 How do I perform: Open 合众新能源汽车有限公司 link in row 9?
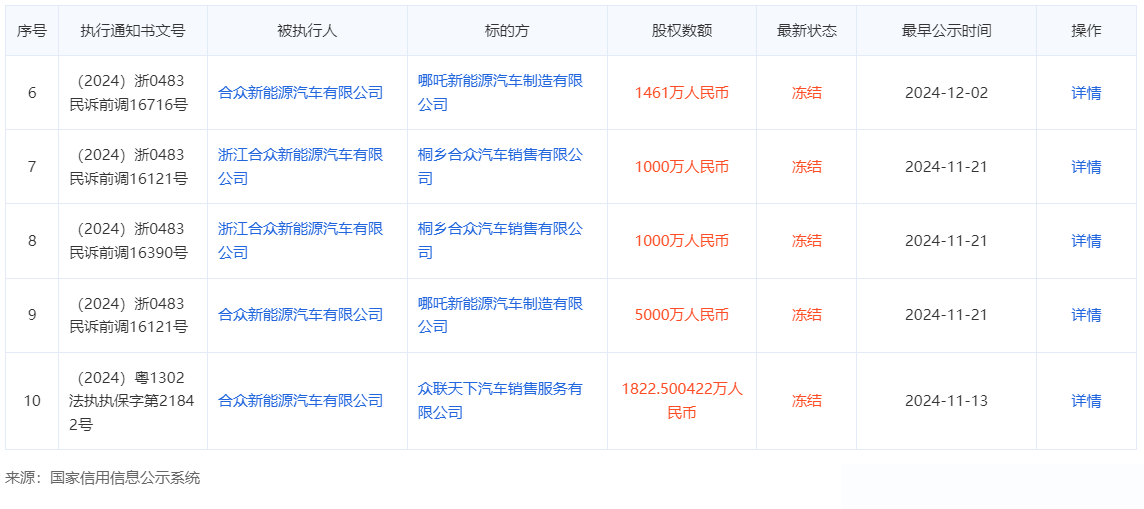pyautogui.click(x=301, y=315)
